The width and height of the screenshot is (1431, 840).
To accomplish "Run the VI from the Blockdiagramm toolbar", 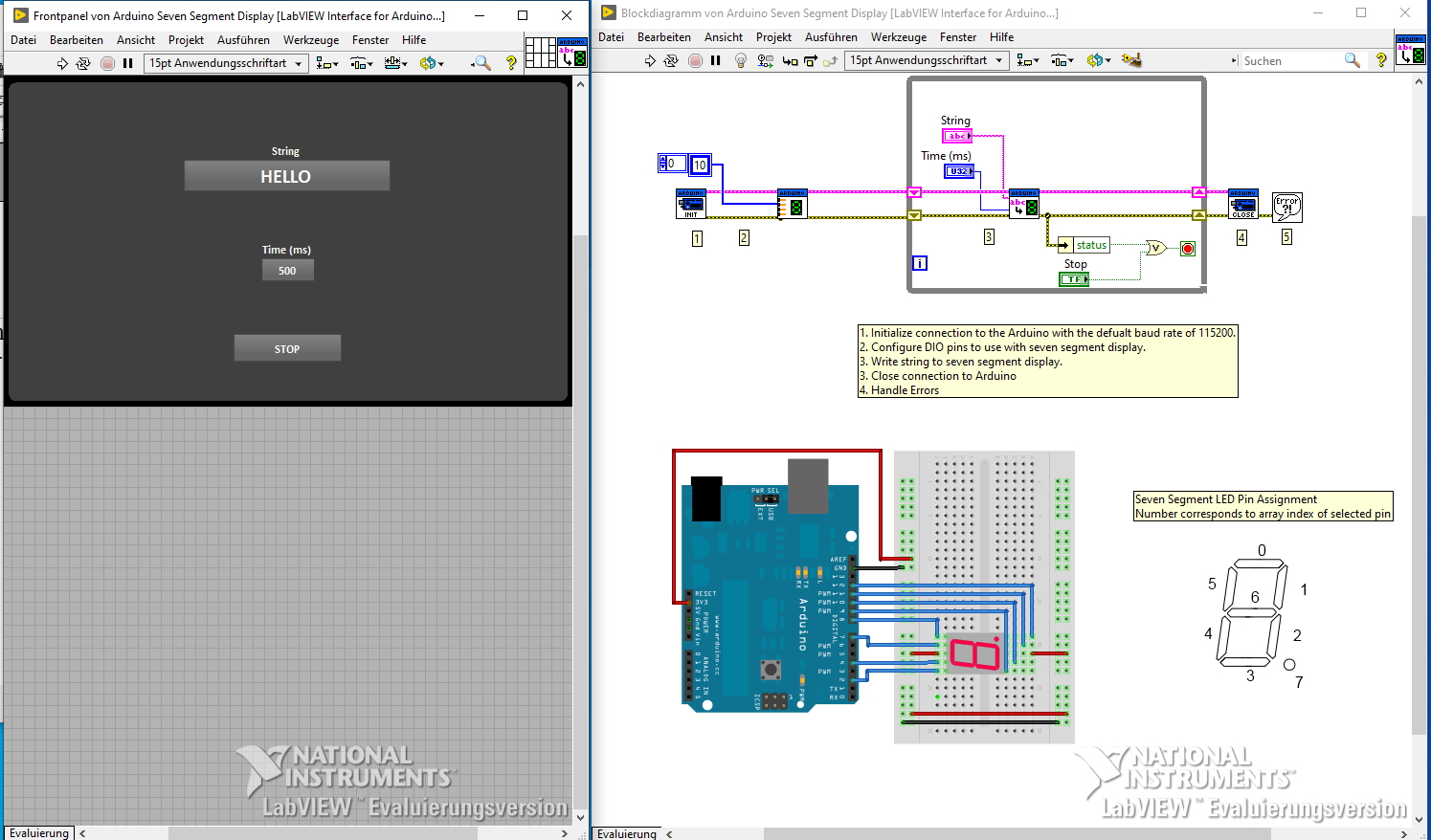I will pyautogui.click(x=650, y=60).
